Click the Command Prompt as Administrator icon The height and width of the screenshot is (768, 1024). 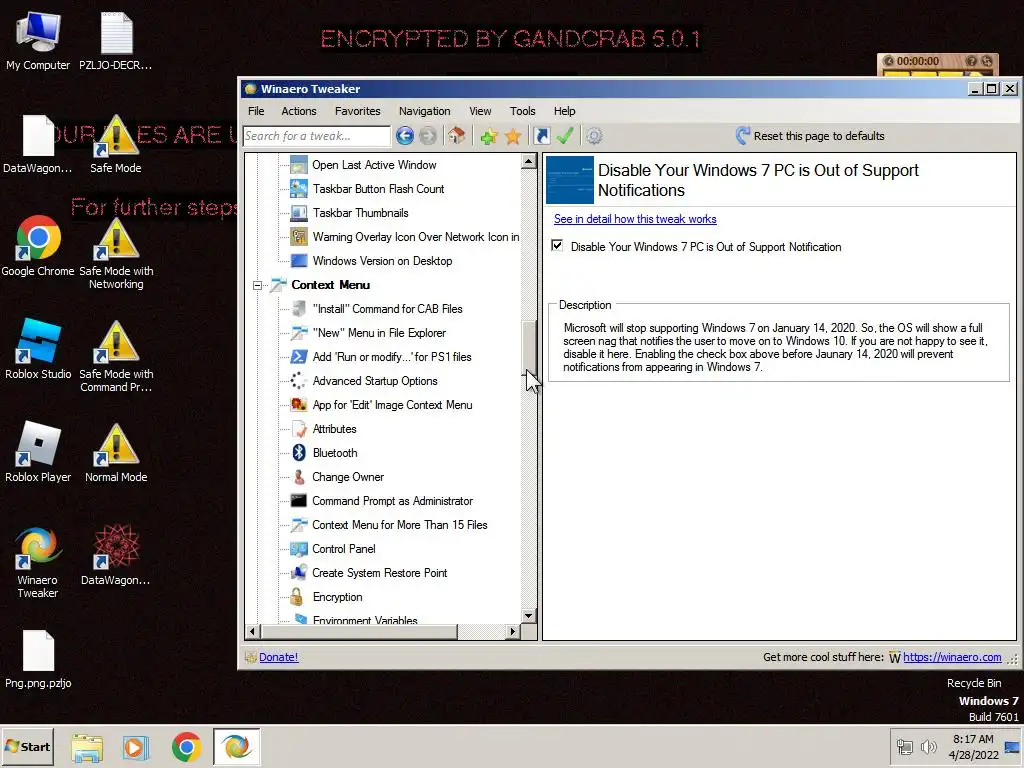[x=298, y=501]
